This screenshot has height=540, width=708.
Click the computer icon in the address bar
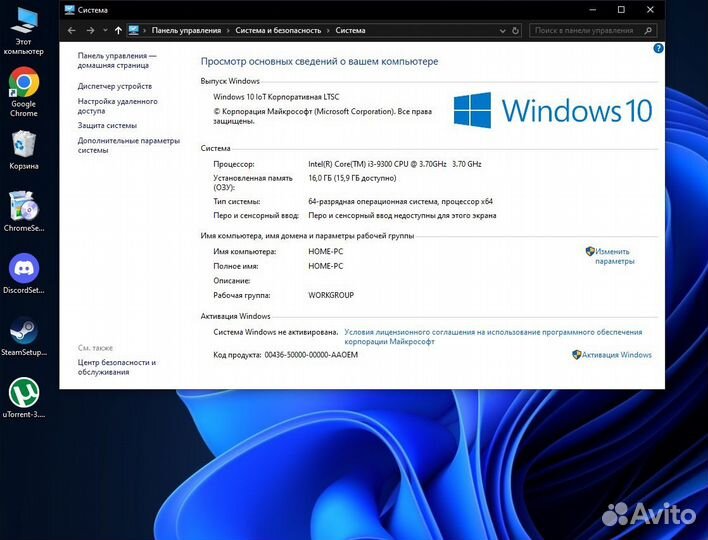coord(133,30)
